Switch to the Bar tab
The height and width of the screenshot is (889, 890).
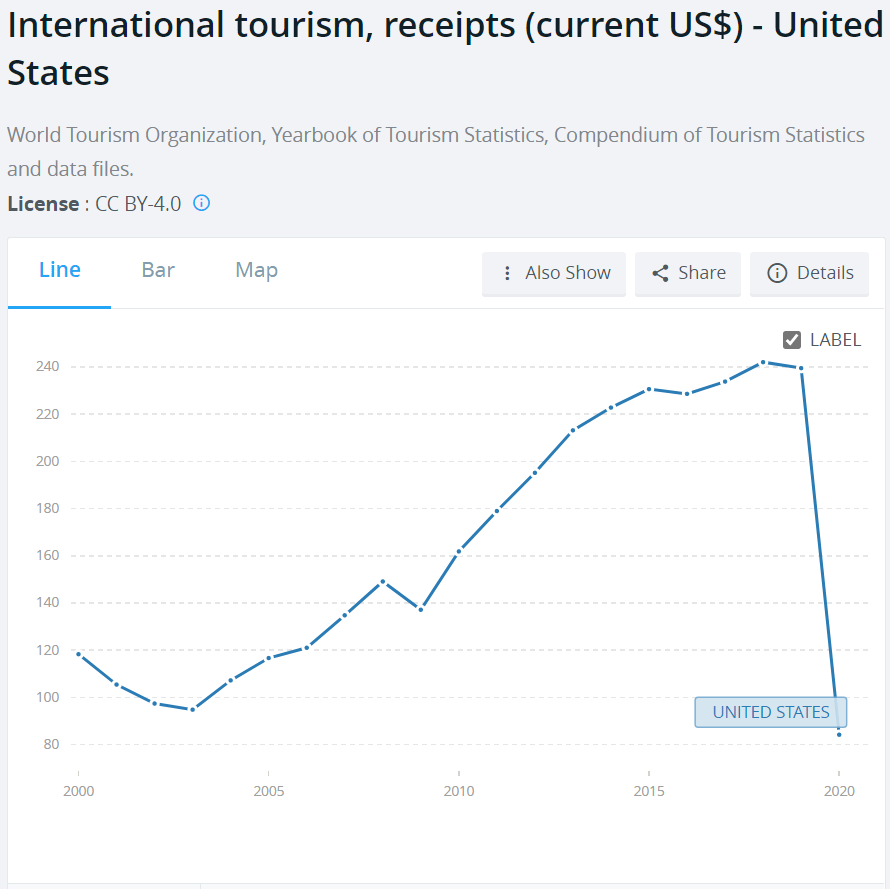point(158,270)
